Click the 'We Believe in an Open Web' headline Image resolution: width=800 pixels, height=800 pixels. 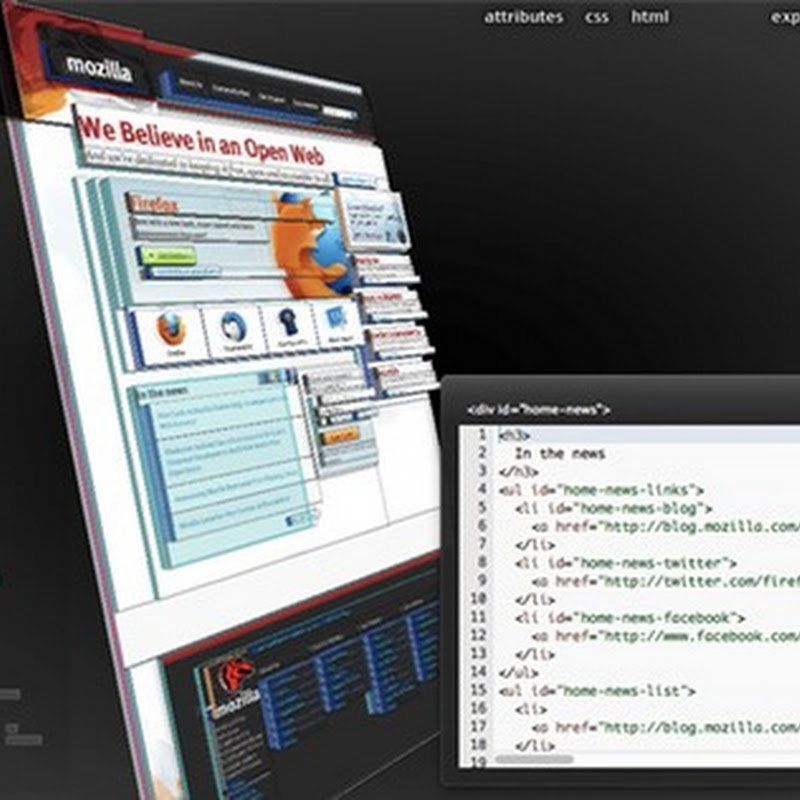(202, 139)
